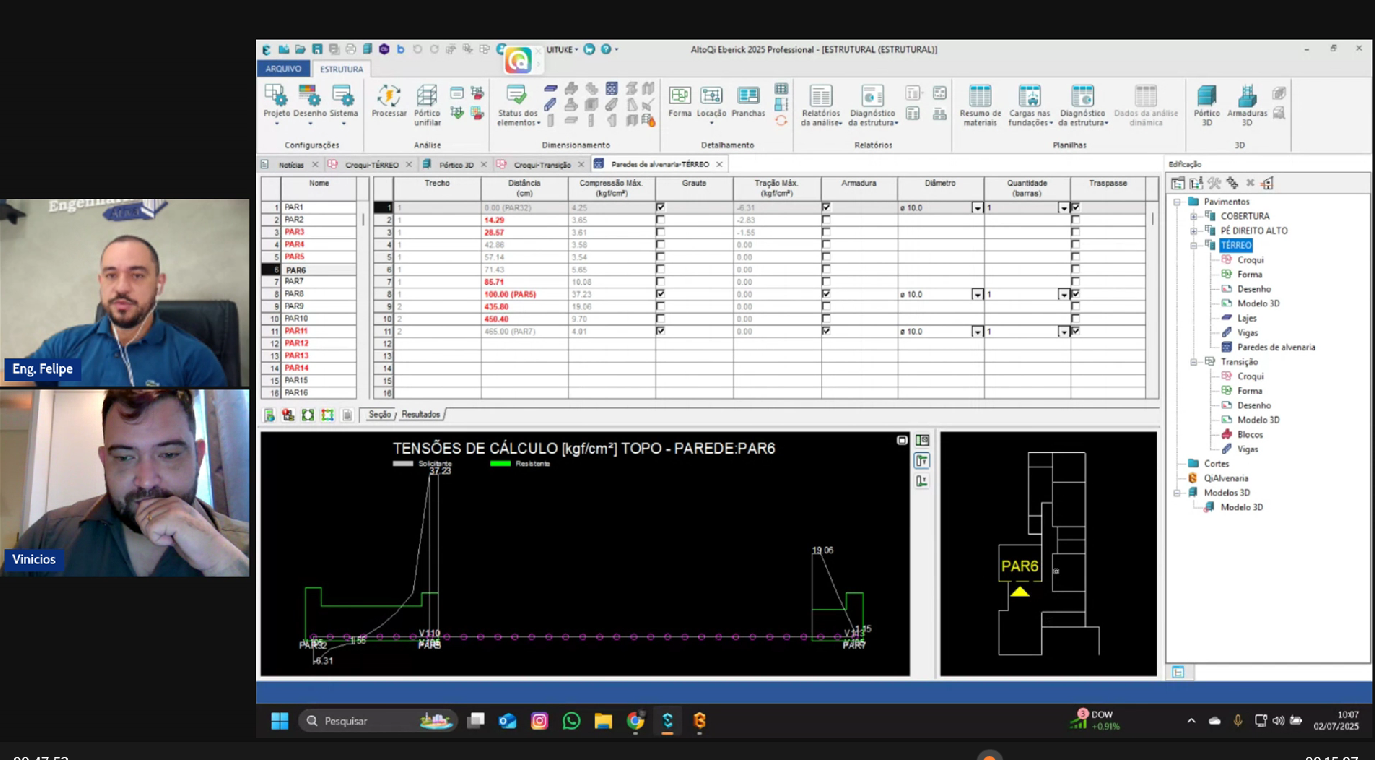Open the Pórtico unifilar view
1375x760 pixels.
point(427,98)
